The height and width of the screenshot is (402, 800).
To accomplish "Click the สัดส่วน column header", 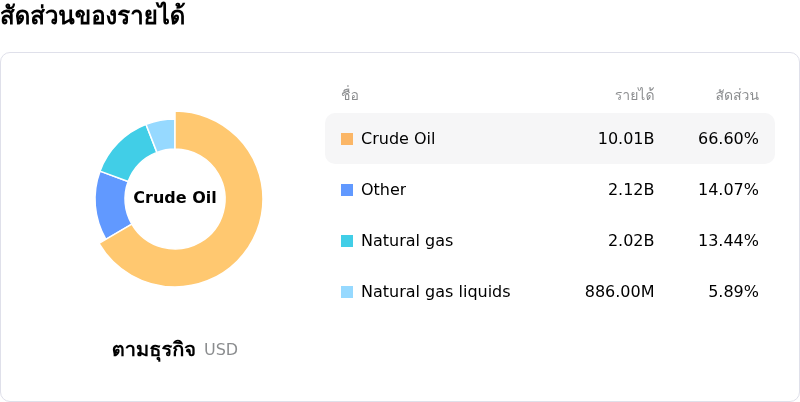I will pyautogui.click(x=737, y=96).
